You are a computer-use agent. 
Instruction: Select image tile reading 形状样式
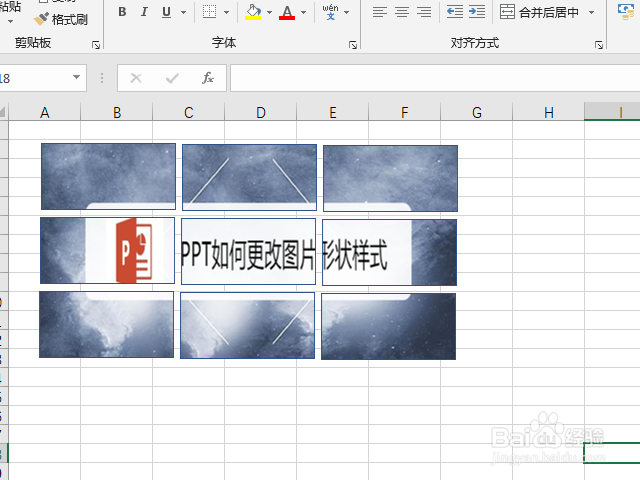pos(389,252)
